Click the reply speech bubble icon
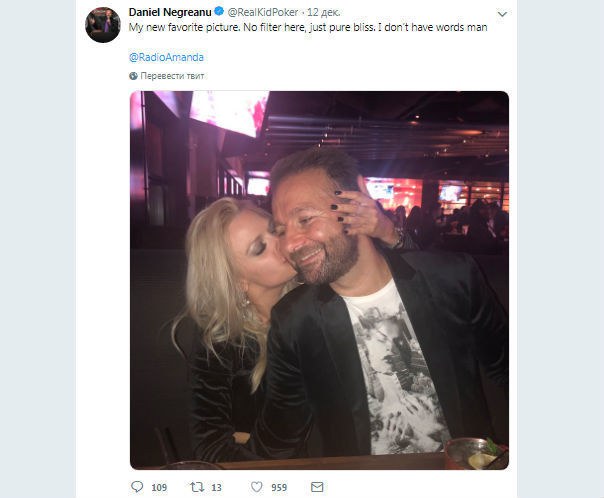This screenshot has width=604, height=498. coord(137,487)
